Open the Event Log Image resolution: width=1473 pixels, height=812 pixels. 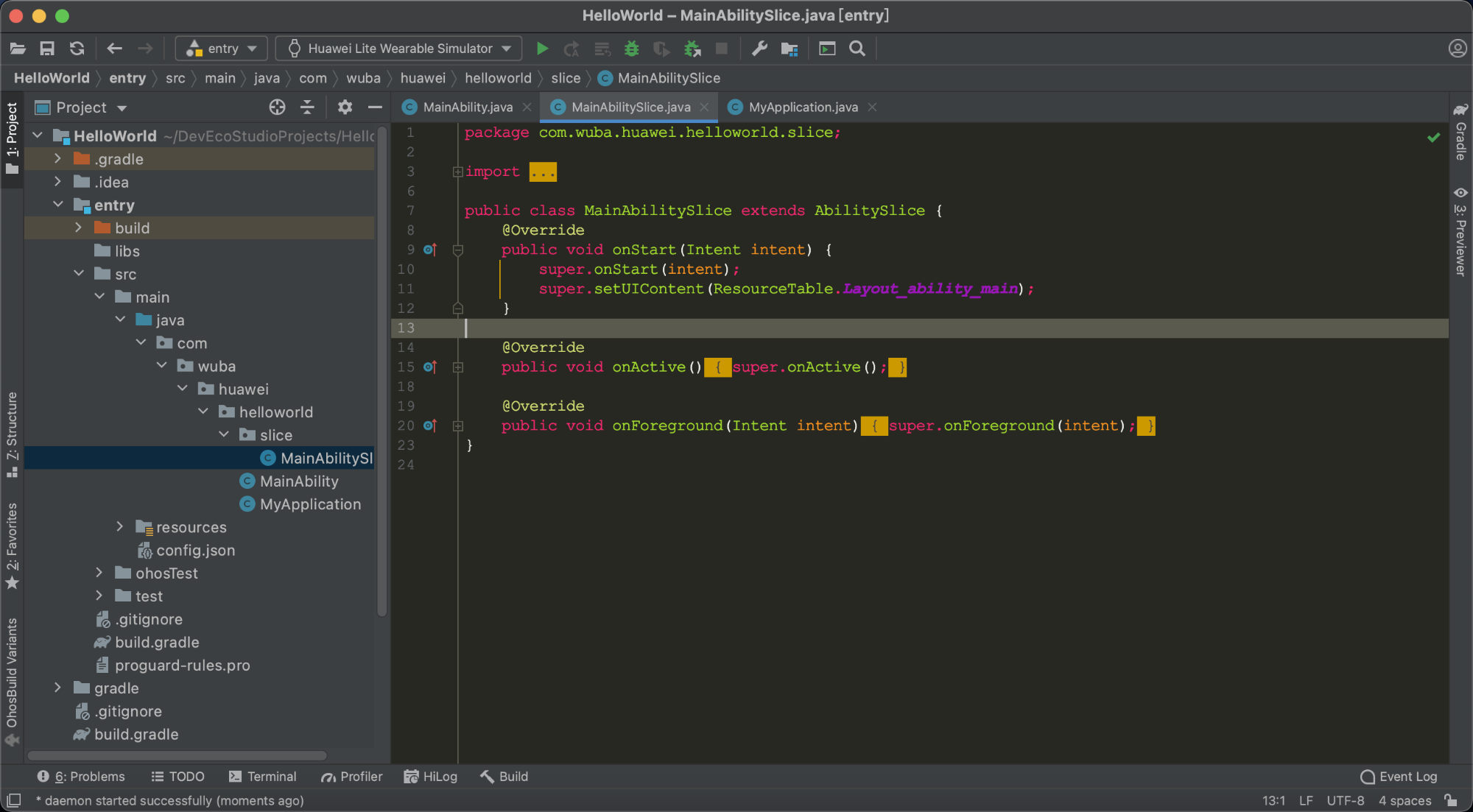[x=1399, y=777]
